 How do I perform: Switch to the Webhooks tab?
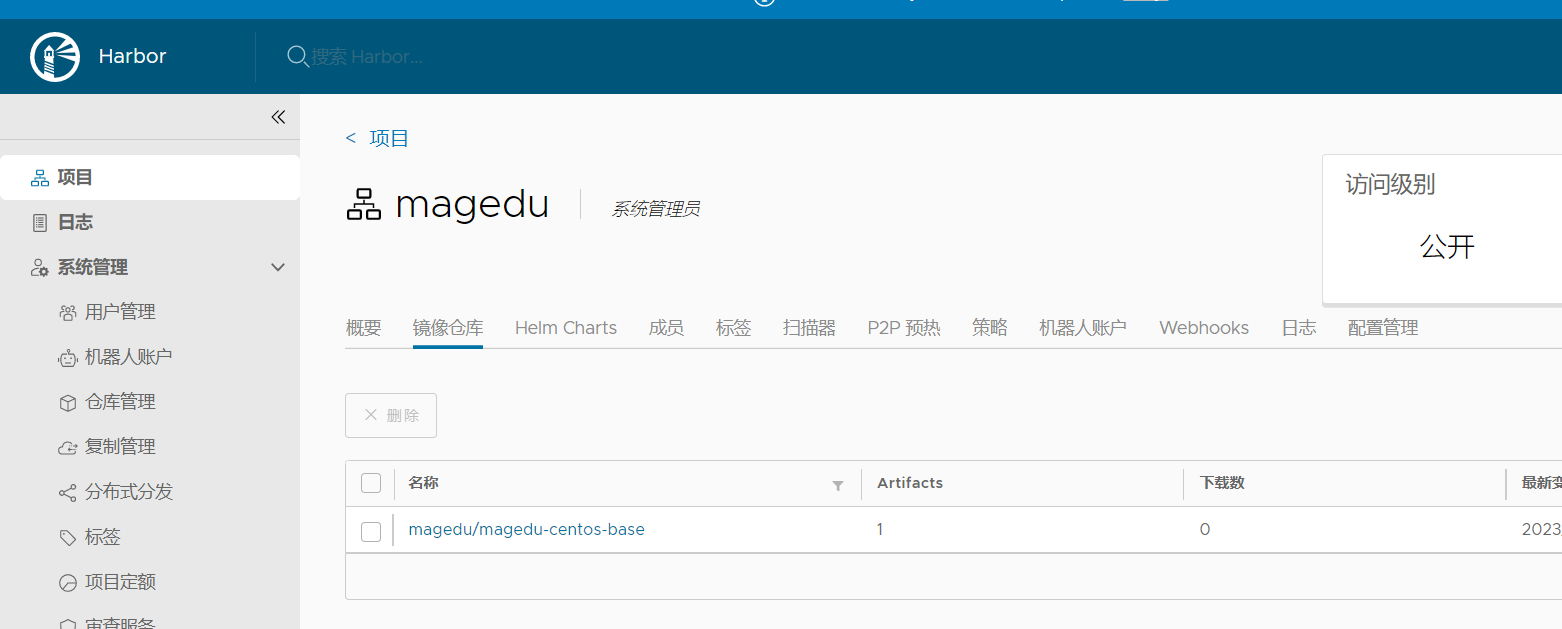pyautogui.click(x=1204, y=328)
